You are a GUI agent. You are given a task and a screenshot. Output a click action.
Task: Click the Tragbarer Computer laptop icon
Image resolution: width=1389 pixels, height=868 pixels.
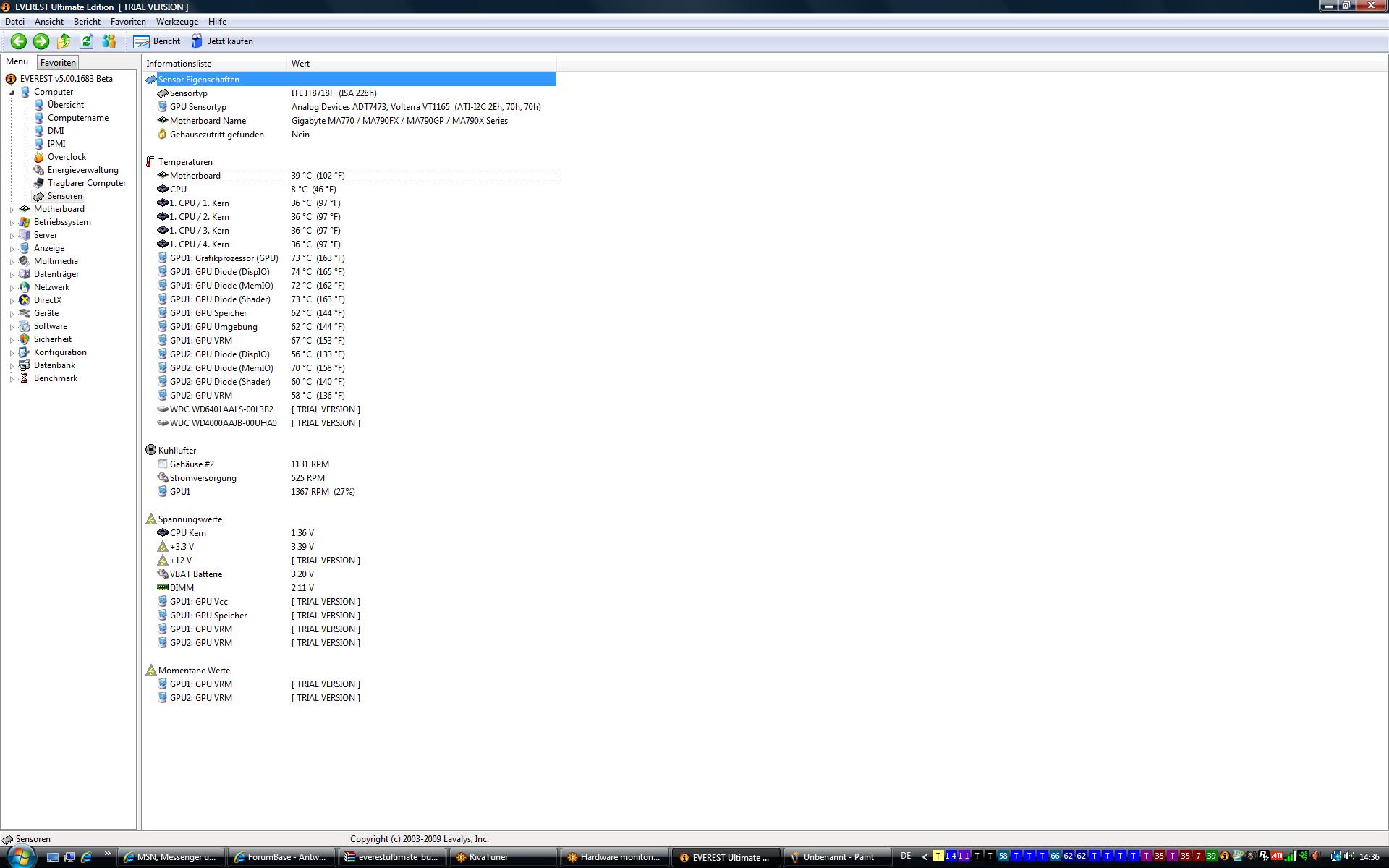click(39, 183)
